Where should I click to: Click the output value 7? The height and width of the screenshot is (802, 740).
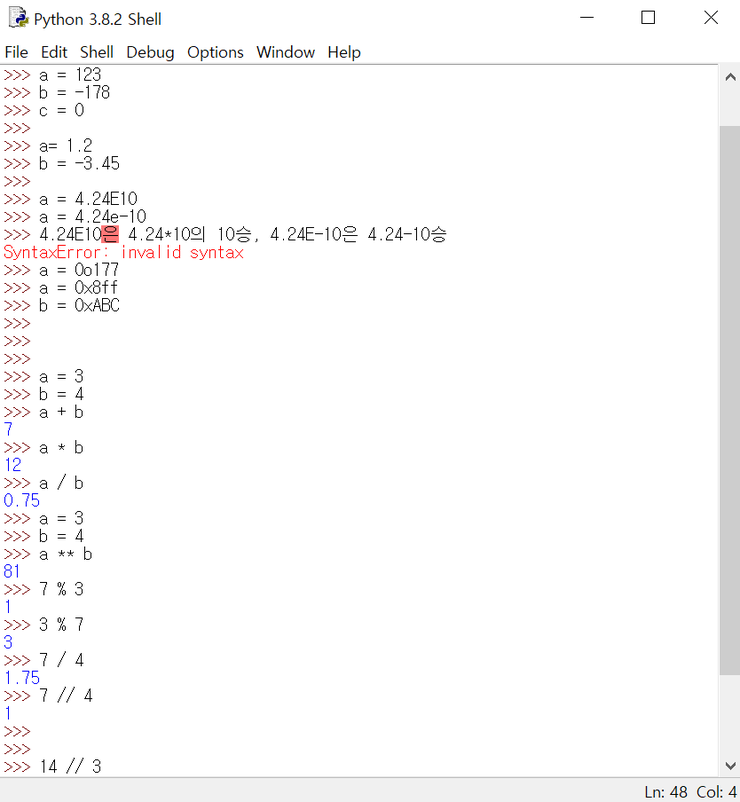[x=8, y=430]
